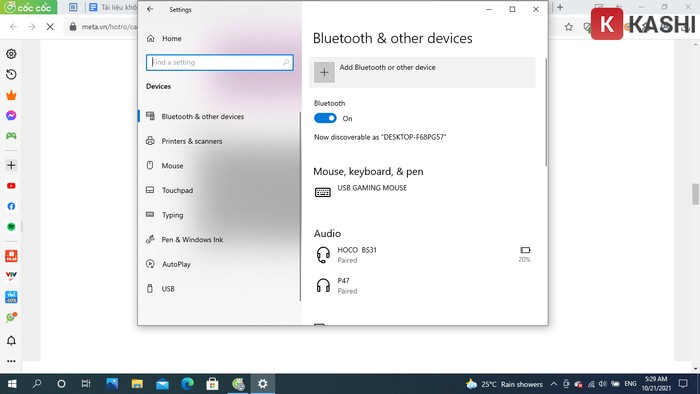Open Cốc Cốc browser settings gear in sidebar
Viewport: 700px width, 394px height.
coord(11,54)
